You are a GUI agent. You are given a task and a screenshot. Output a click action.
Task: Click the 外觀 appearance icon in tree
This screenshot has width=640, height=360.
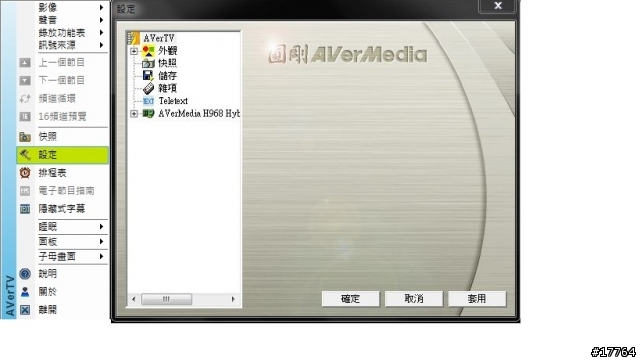pyautogui.click(x=148, y=51)
